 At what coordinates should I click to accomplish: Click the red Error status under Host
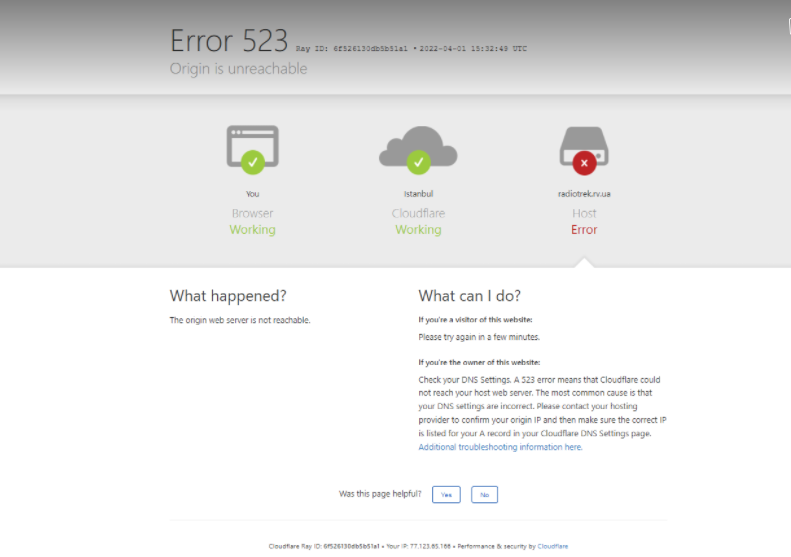click(584, 230)
